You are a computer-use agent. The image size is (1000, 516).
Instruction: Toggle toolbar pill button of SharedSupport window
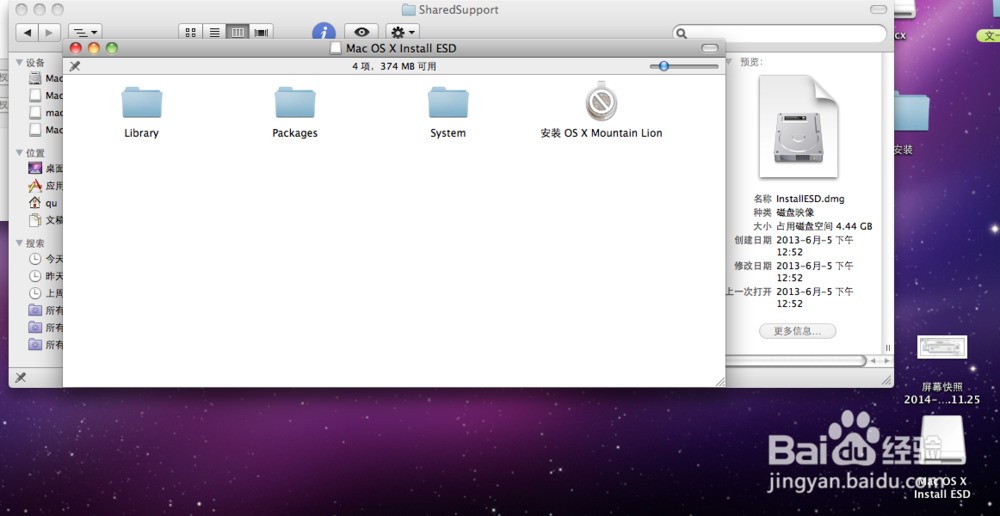(878, 10)
